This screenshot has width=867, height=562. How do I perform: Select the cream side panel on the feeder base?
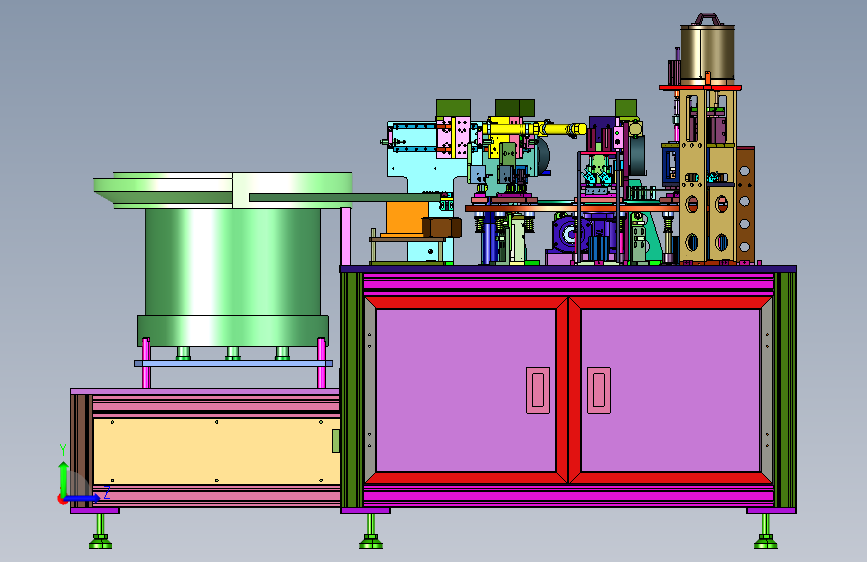click(216, 451)
